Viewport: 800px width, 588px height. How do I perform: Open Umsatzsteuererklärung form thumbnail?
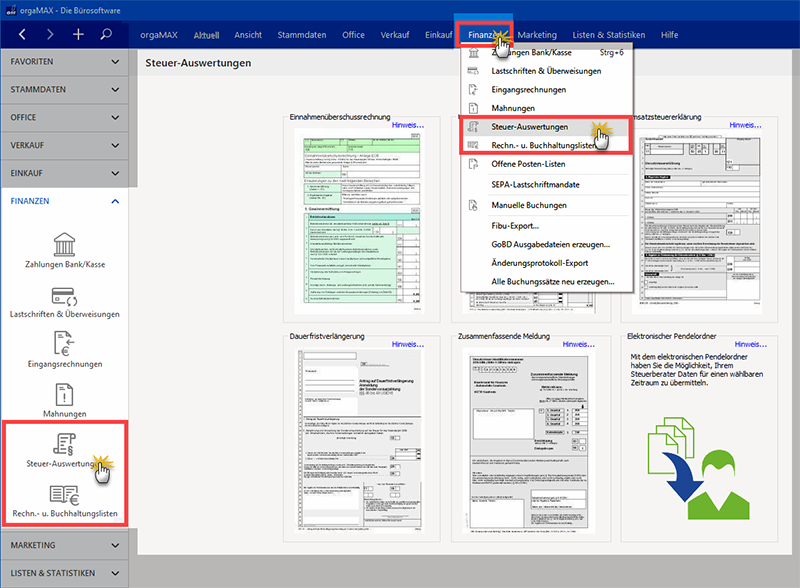coord(696,220)
